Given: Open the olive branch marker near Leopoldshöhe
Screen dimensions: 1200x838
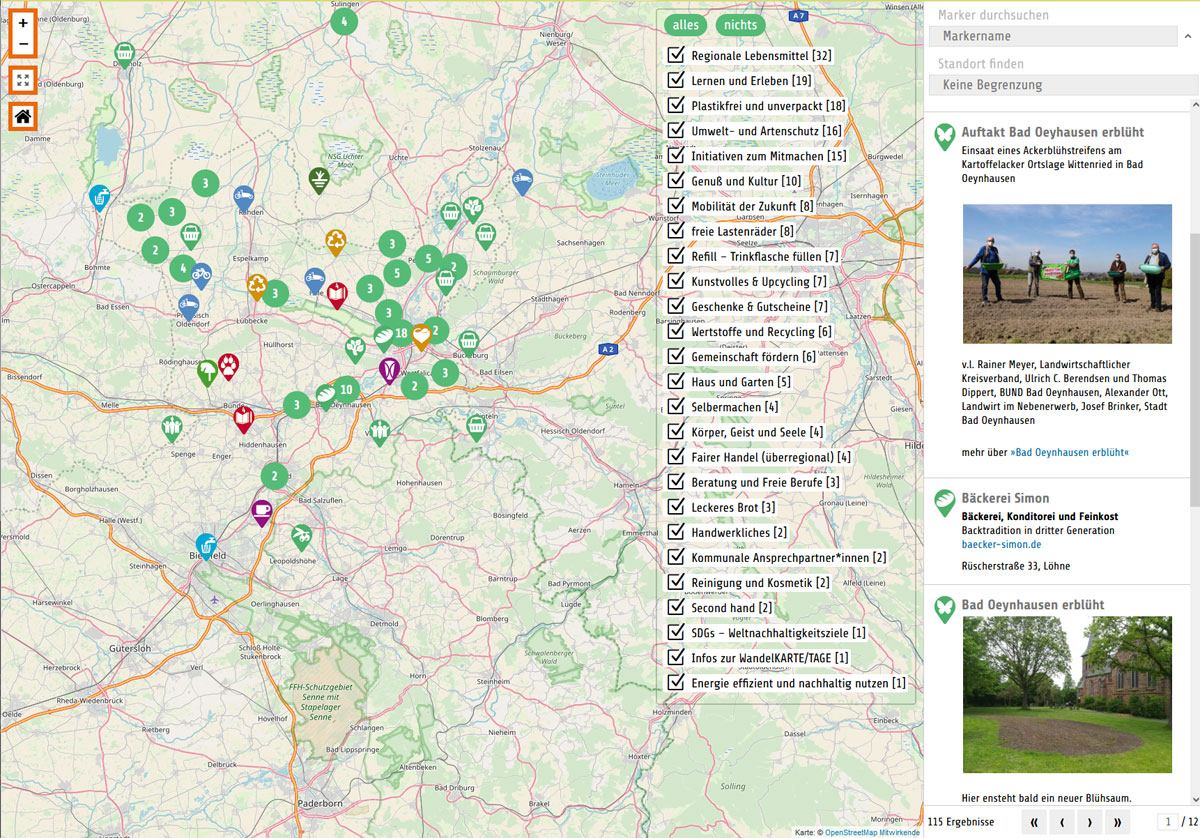Looking at the screenshot, I should click(x=301, y=537).
